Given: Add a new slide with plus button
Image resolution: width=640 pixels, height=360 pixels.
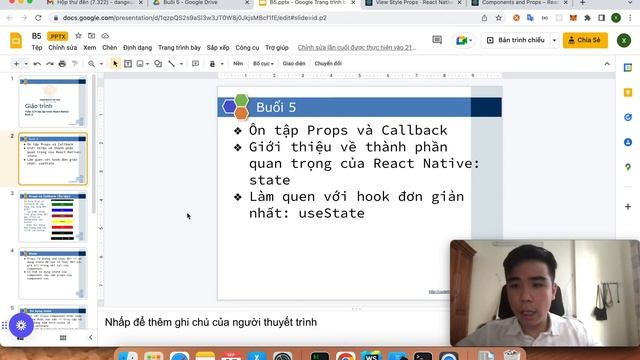Looking at the screenshot, I should (16, 64).
